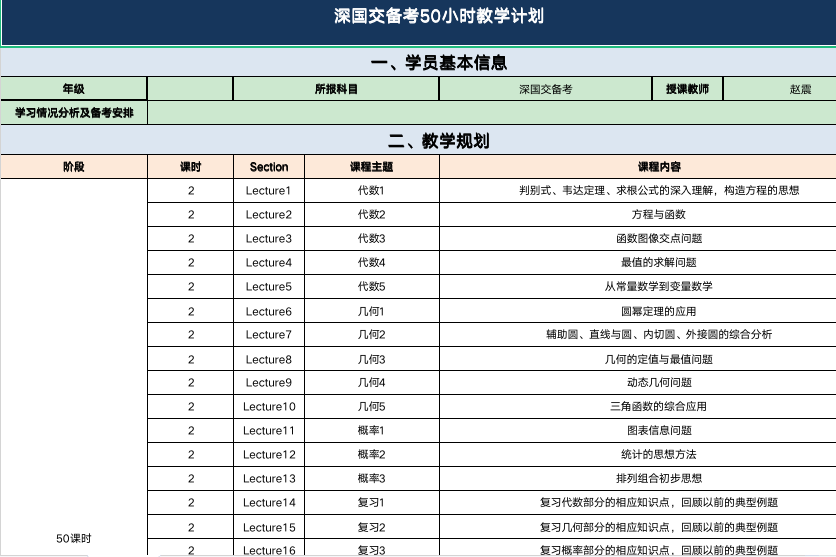The width and height of the screenshot is (836, 557).
Task: Select the 课程内容 column header
Action: pyautogui.click(x=638, y=167)
